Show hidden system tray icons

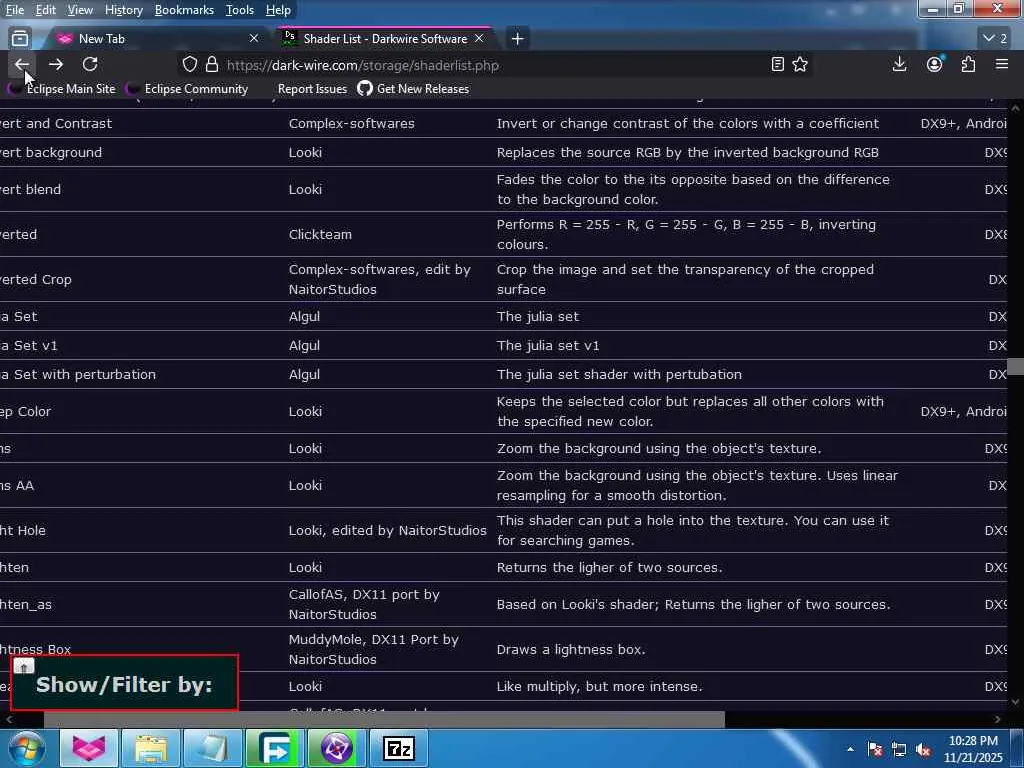(850, 749)
